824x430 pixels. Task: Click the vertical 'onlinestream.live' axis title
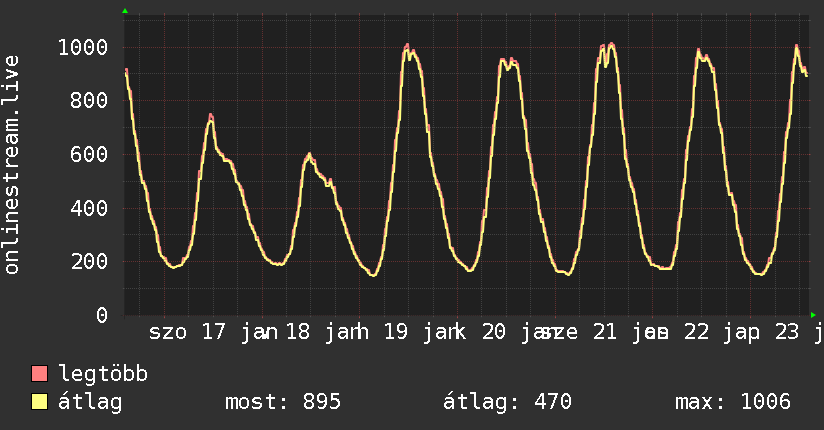pyautogui.click(x=11, y=164)
